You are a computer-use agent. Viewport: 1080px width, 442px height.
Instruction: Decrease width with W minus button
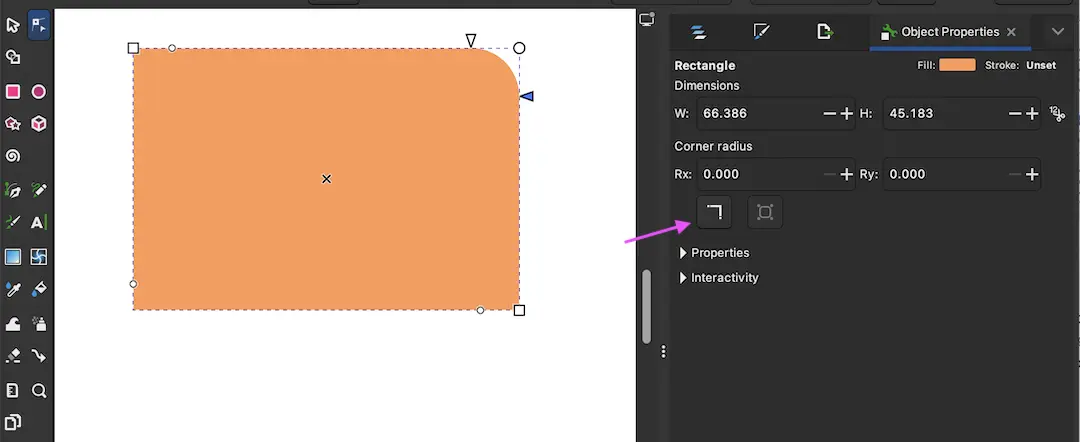830,114
